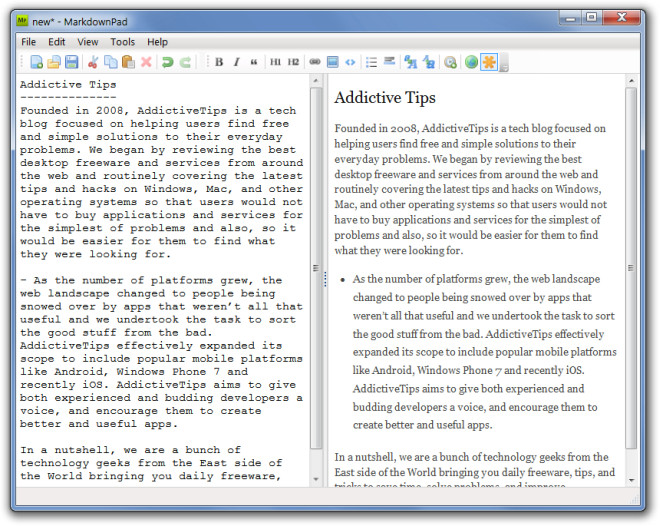Open the Edit menu

click(x=57, y=42)
